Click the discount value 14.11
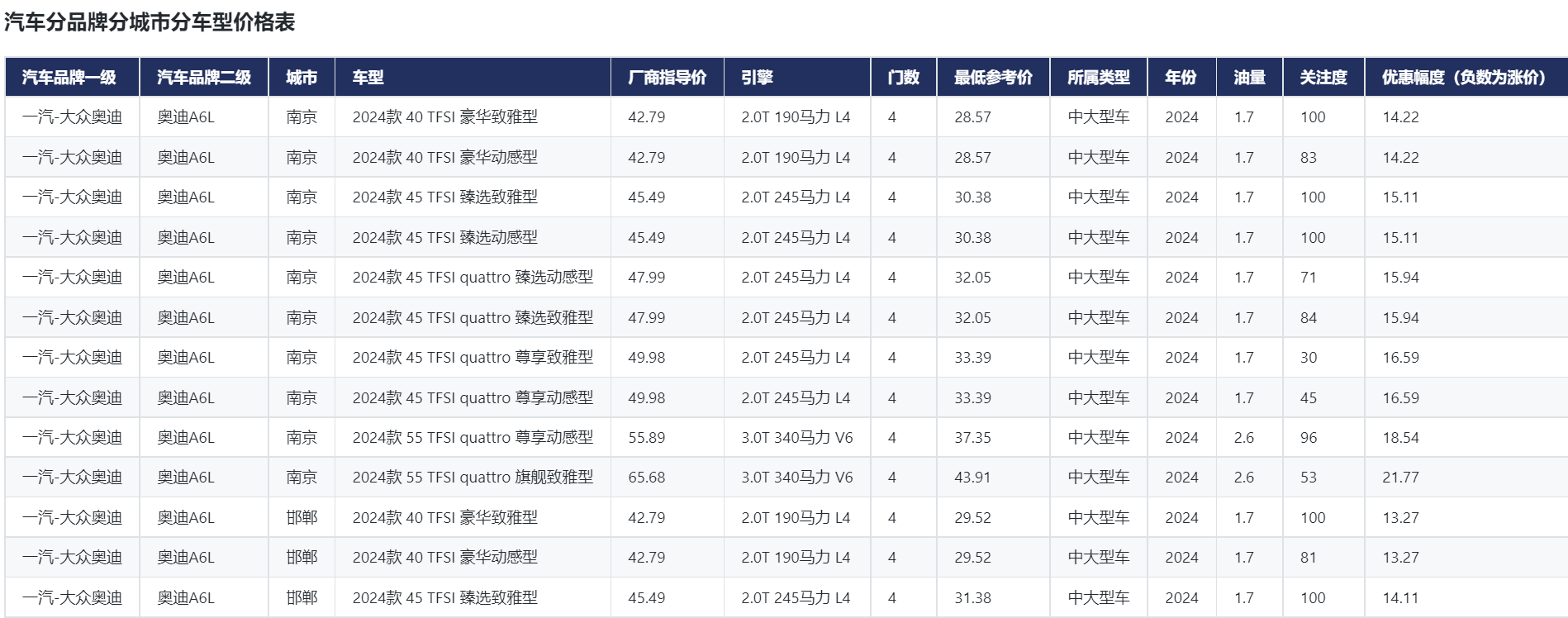 [x=1401, y=598]
